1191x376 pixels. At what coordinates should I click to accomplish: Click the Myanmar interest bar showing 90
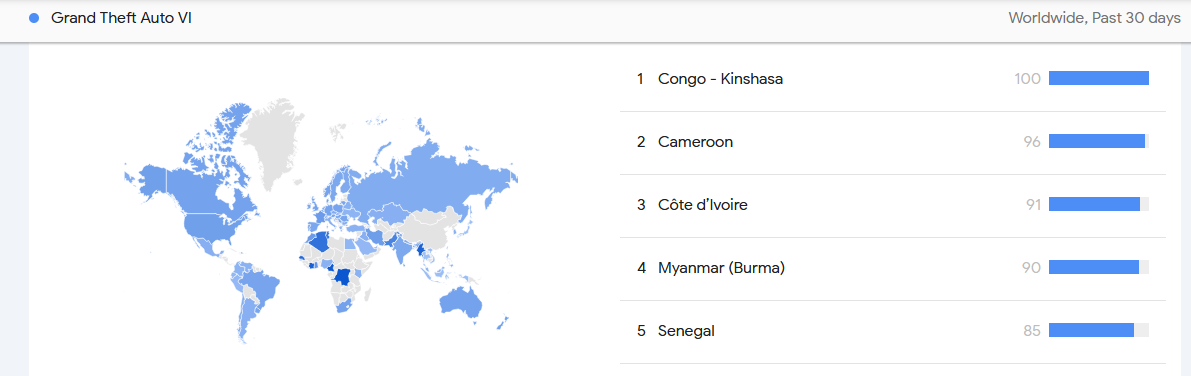click(x=1098, y=267)
